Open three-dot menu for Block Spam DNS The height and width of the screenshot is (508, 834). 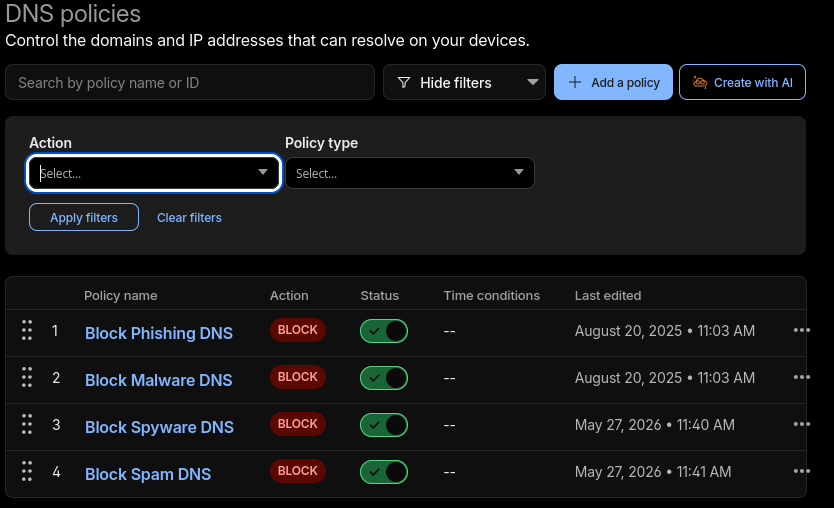(x=801, y=471)
